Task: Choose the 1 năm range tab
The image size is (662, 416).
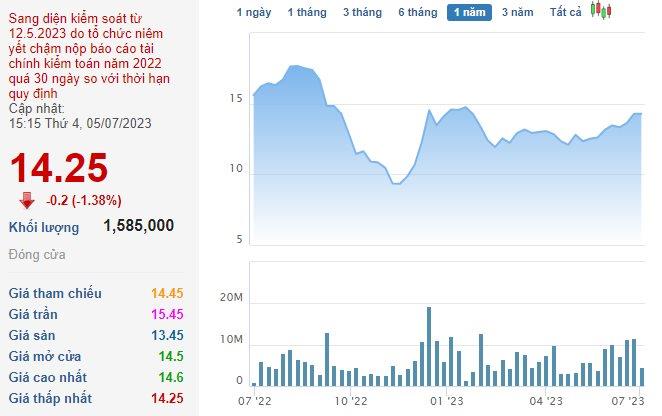Action: coord(469,12)
